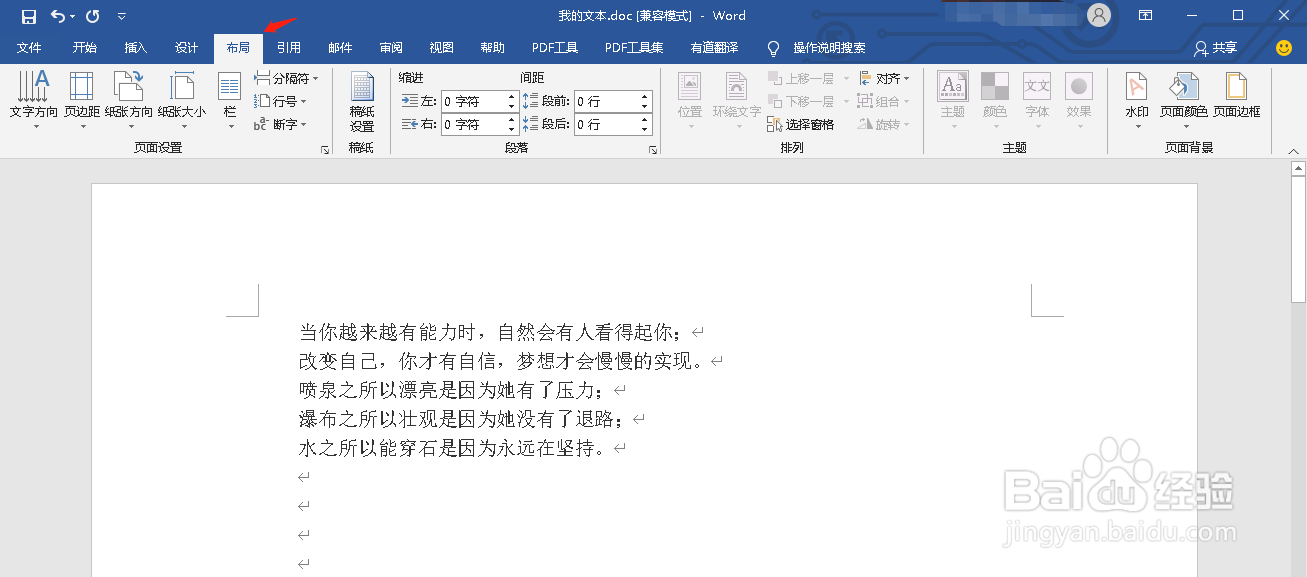Switch to the 引用 tab
Viewport: 1307px width, 577px height.
click(289, 48)
